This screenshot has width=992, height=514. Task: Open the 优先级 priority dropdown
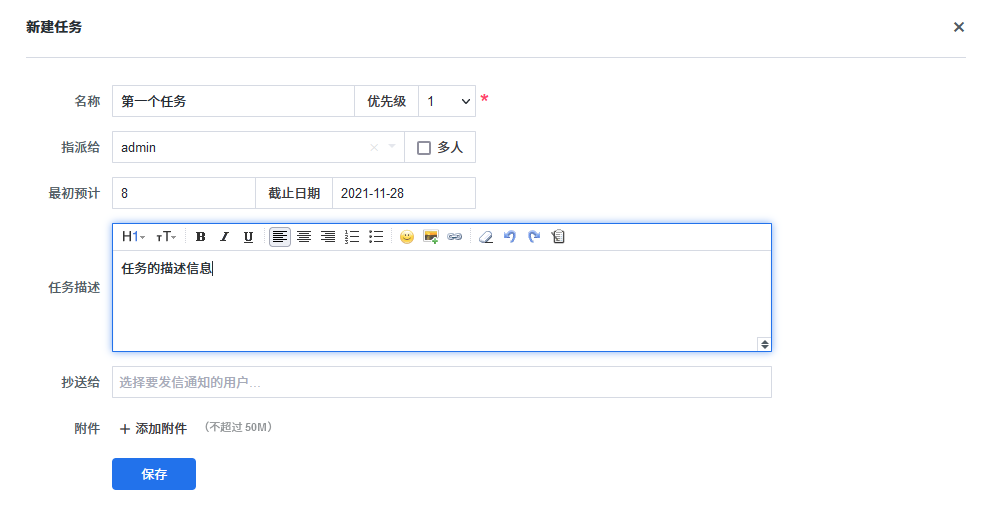coord(447,101)
